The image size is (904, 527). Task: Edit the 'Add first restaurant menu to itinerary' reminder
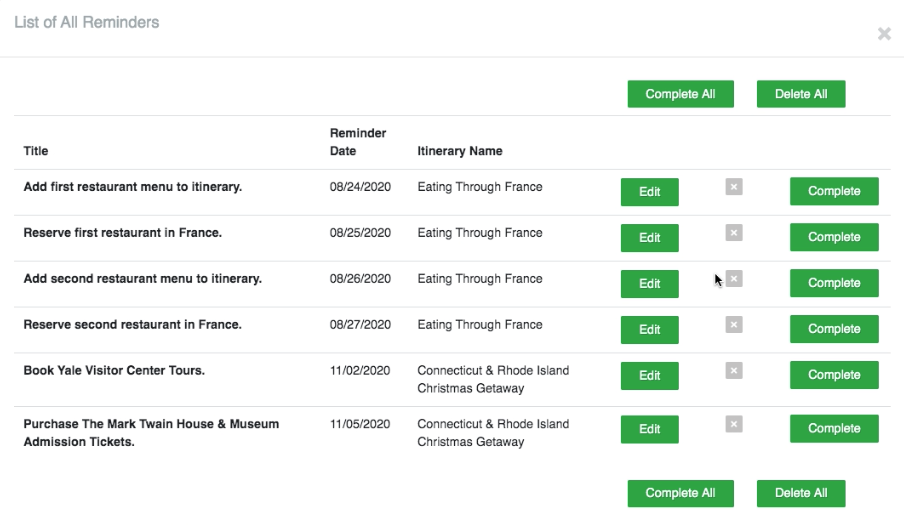tap(649, 192)
